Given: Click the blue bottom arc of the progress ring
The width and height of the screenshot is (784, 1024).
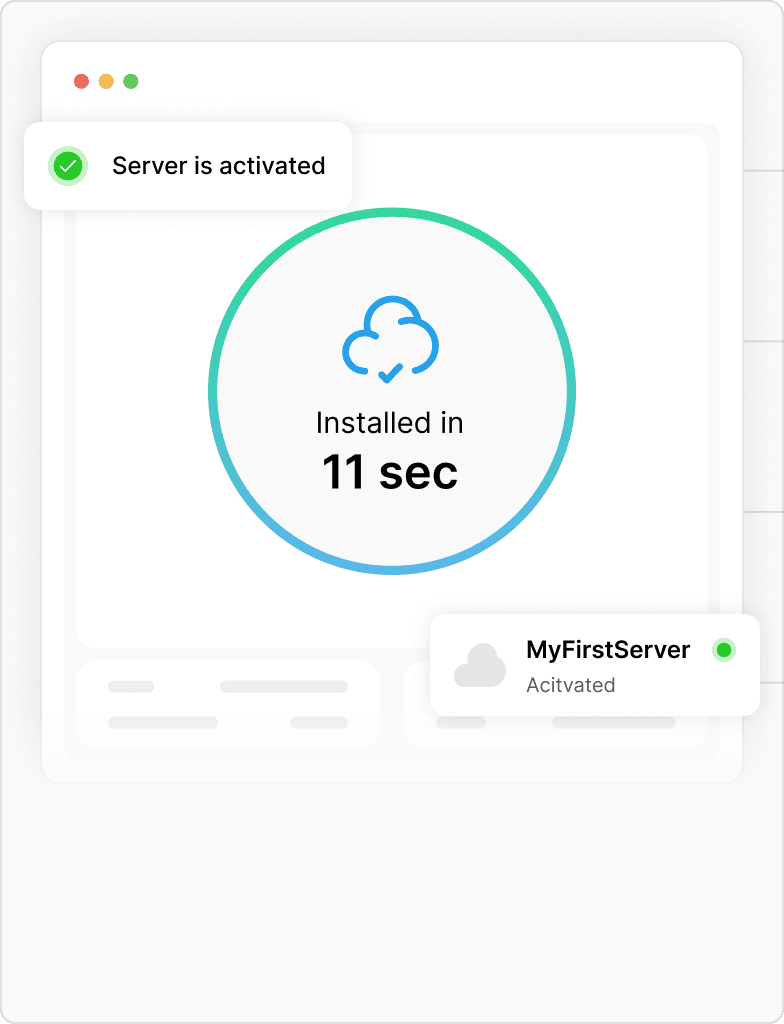Looking at the screenshot, I should [x=392, y=569].
